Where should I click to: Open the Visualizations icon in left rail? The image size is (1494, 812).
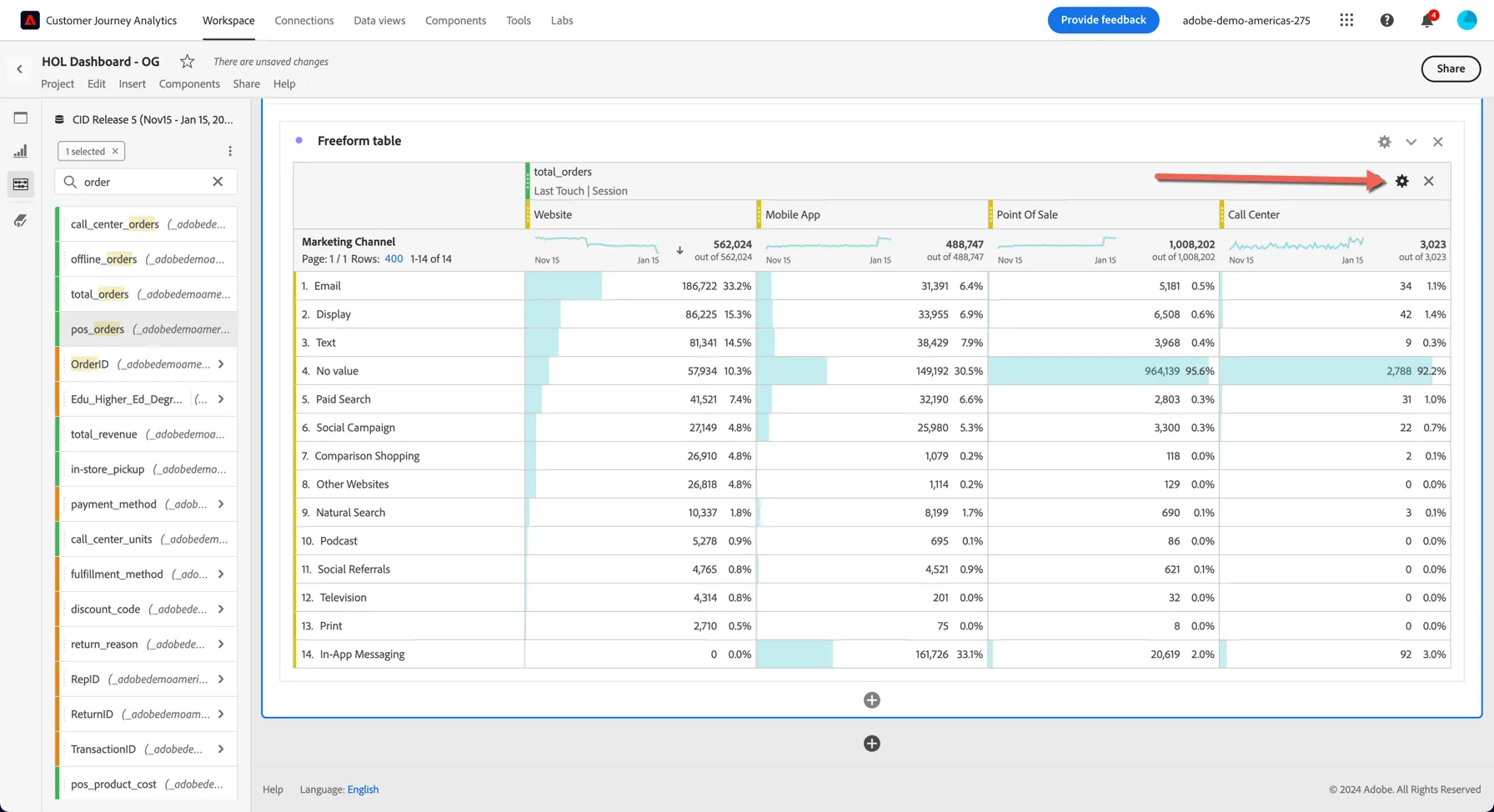pos(21,151)
